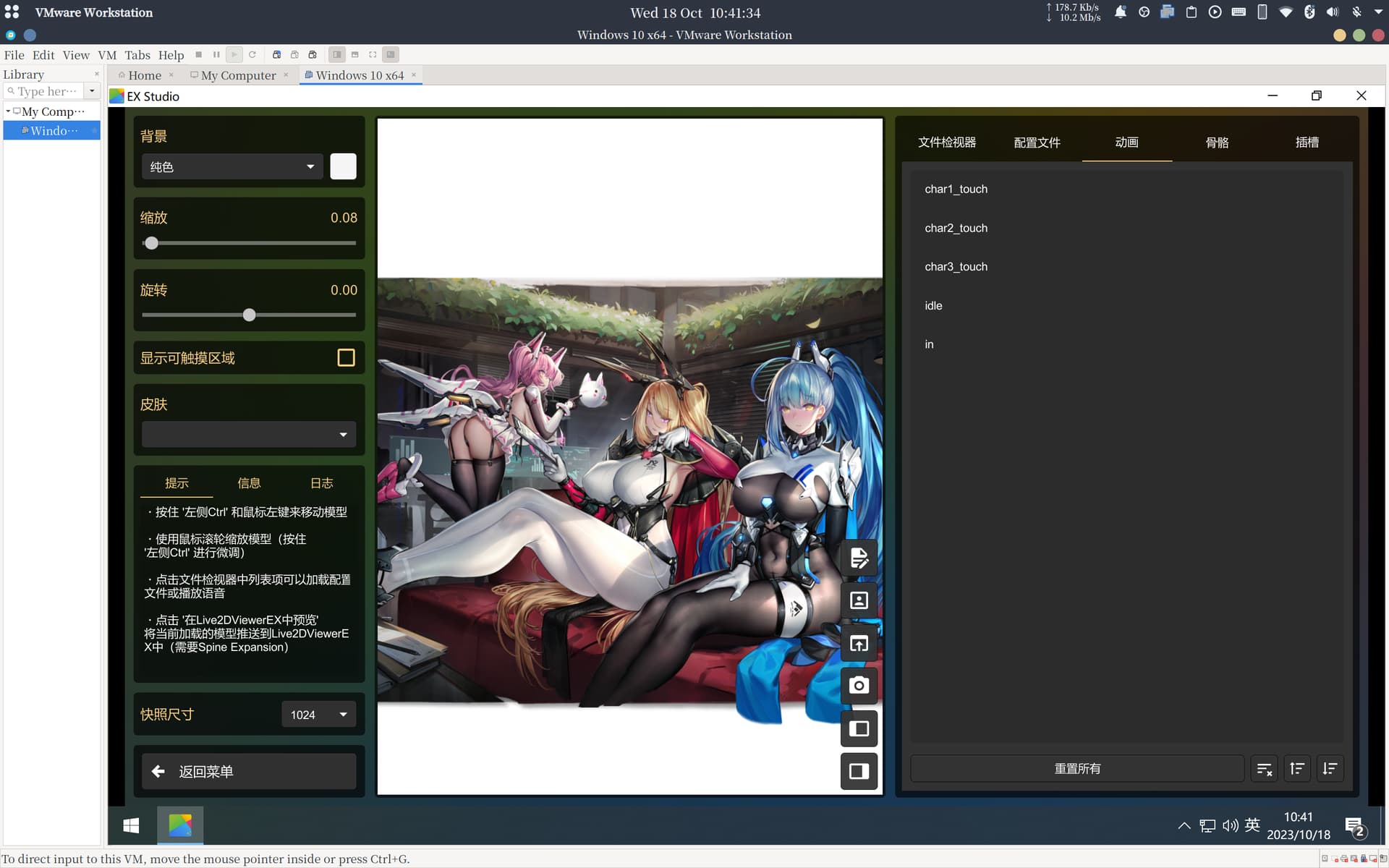Click VMware full screen icon
Screen dimensions: 1389x868
[x=373, y=54]
